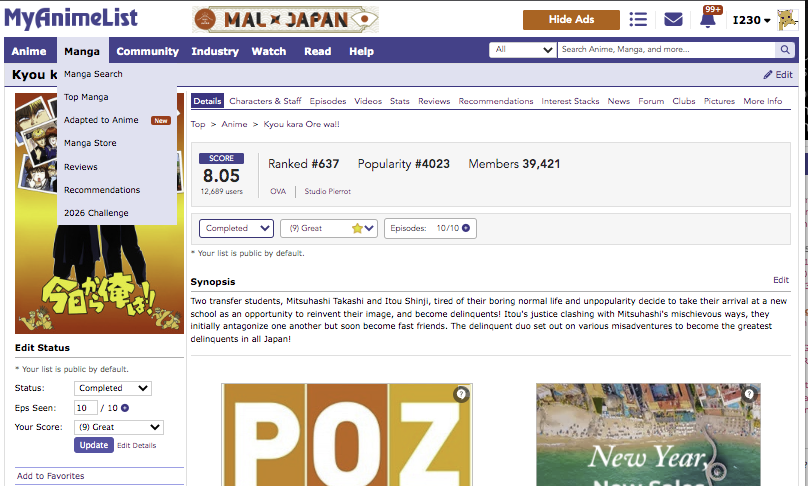Switch to News tab
808x486 pixels.
(x=618, y=101)
